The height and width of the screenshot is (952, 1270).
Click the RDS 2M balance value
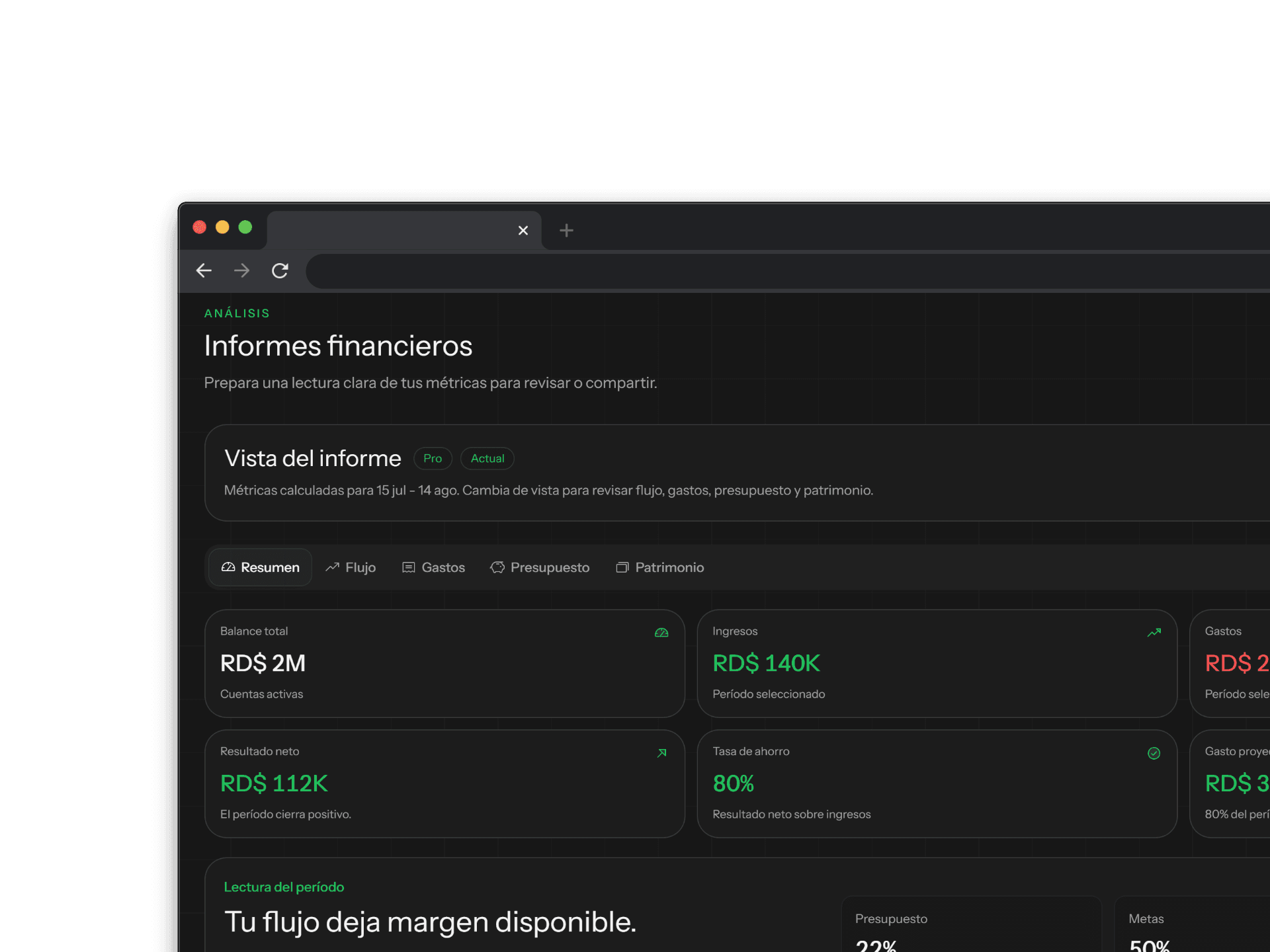(263, 663)
